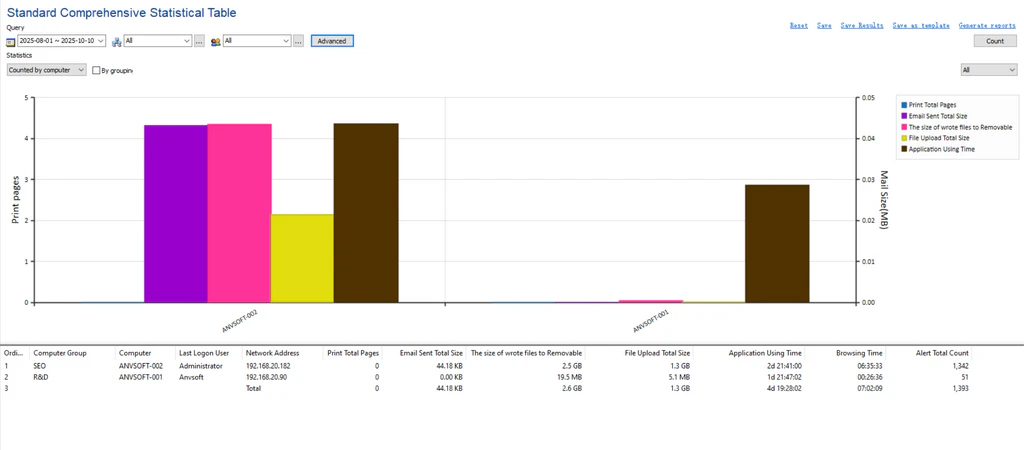Click purple Email Sent bar for ANVSOFT-002
1024x450 pixels.
[176, 214]
